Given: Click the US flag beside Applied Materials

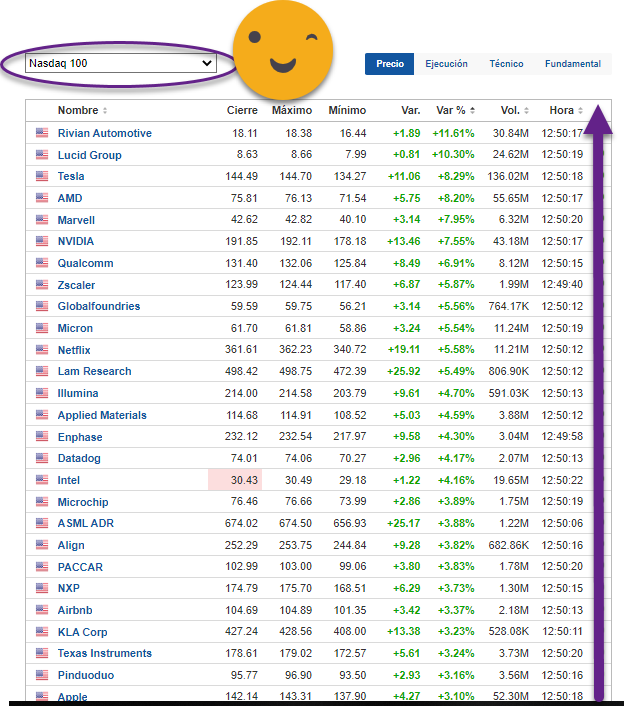Looking at the screenshot, I should coord(42,415).
